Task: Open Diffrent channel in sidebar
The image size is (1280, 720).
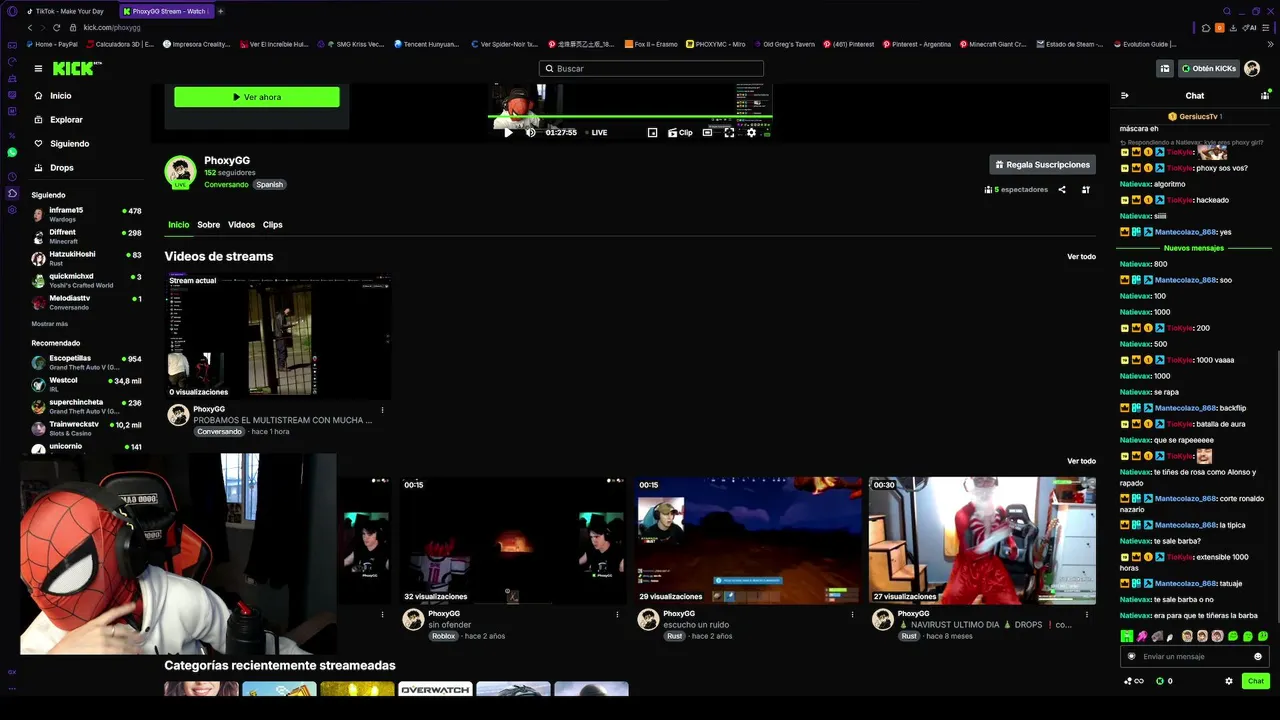Action: (x=86, y=236)
